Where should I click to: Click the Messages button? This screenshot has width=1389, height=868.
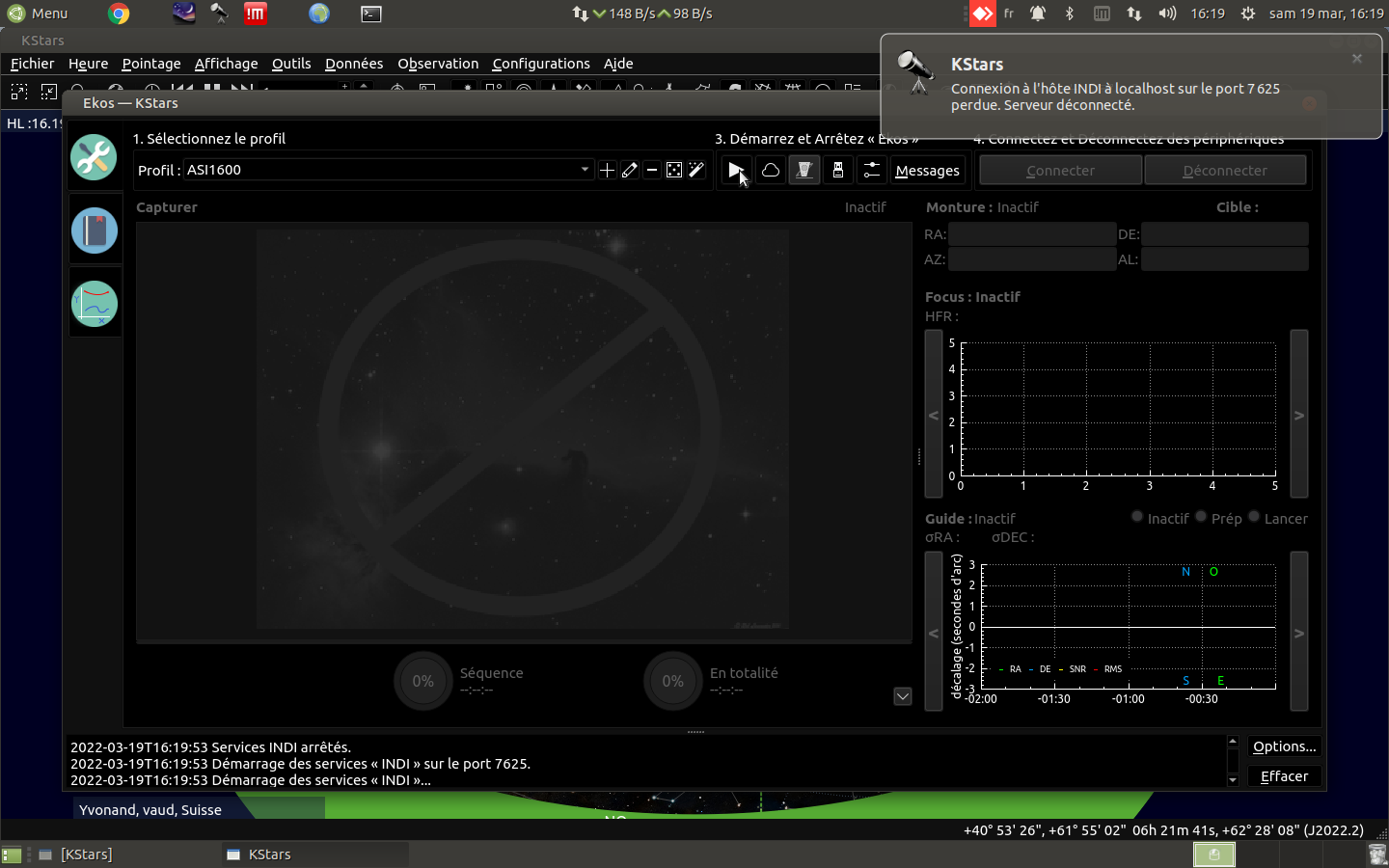(x=928, y=171)
